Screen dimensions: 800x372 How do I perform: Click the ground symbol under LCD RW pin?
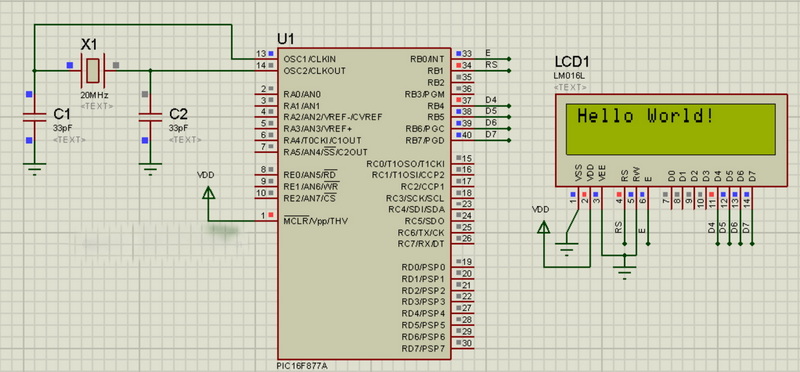624,272
